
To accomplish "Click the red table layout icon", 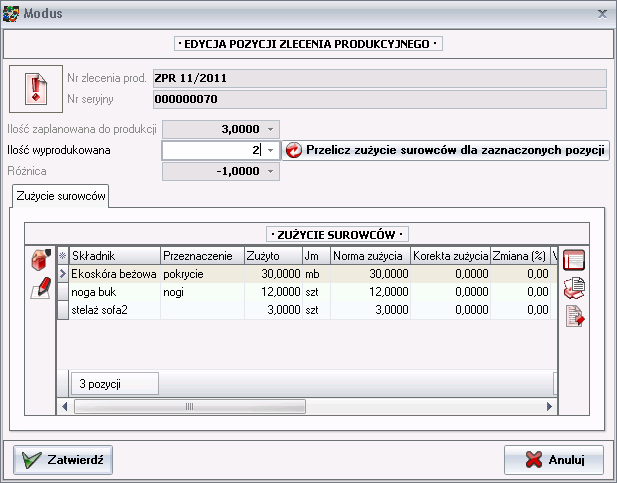I will point(574,261).
